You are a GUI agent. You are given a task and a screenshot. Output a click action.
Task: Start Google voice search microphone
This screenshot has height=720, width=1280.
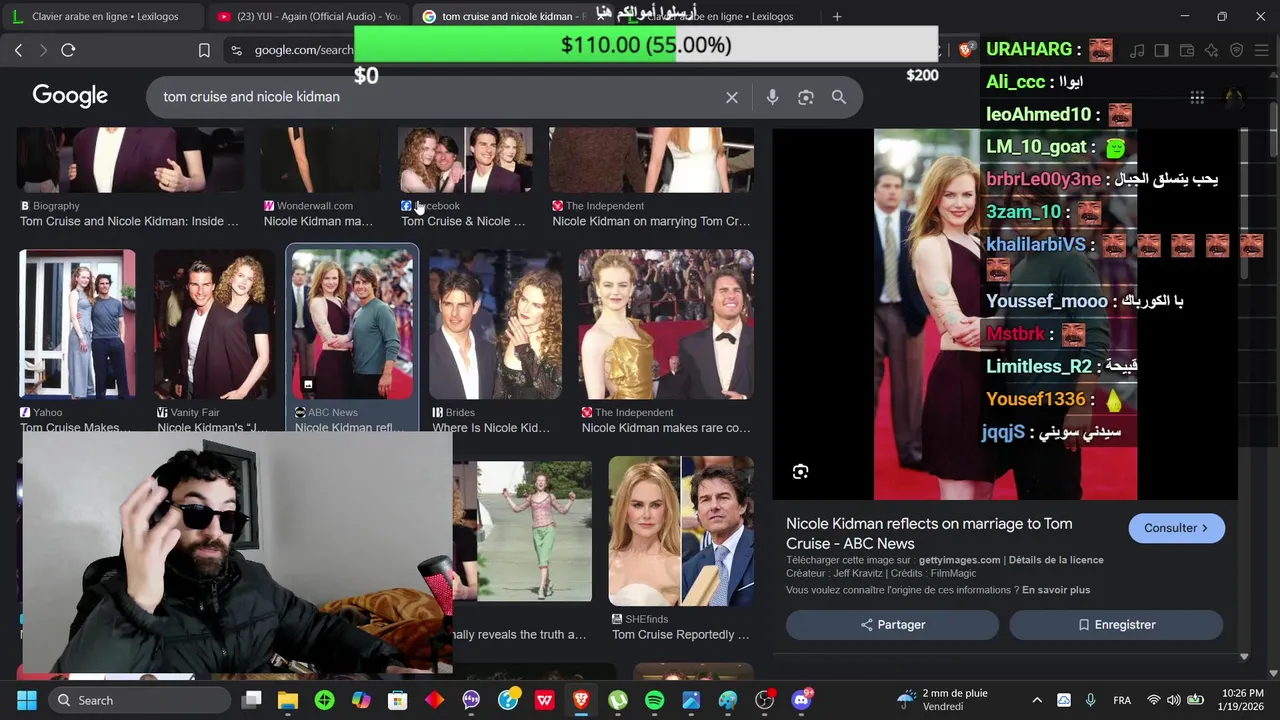[x=772, y=97]
